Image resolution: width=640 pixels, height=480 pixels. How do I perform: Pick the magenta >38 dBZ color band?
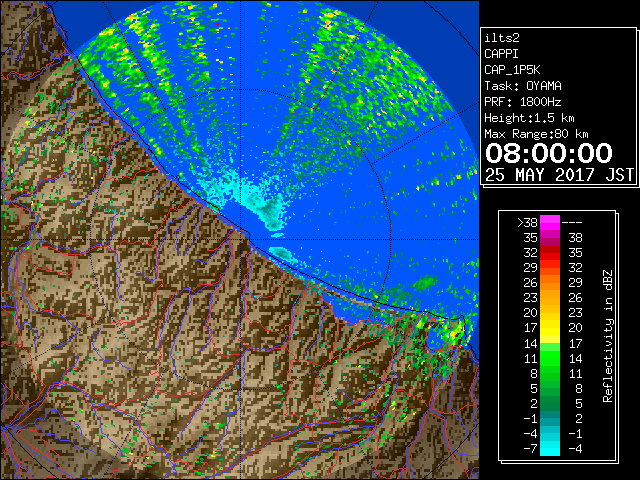tap(550, 223)
